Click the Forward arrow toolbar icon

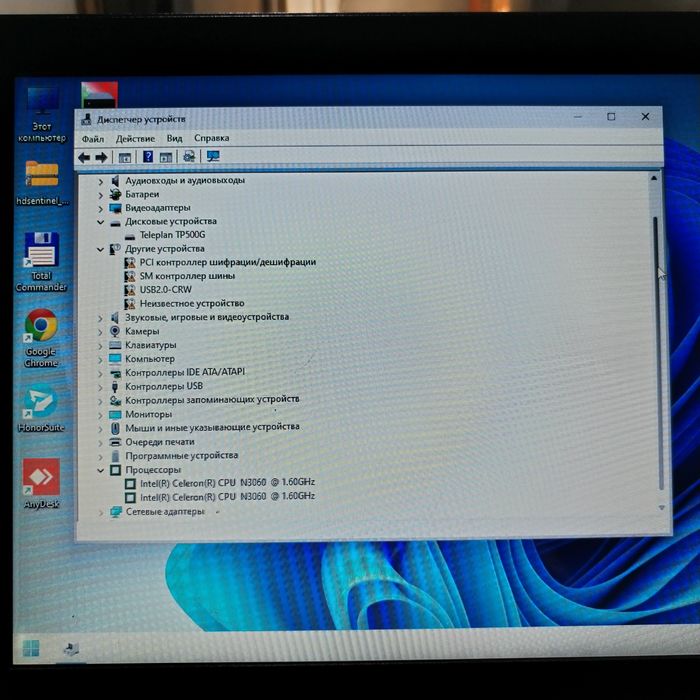[101, 157]
